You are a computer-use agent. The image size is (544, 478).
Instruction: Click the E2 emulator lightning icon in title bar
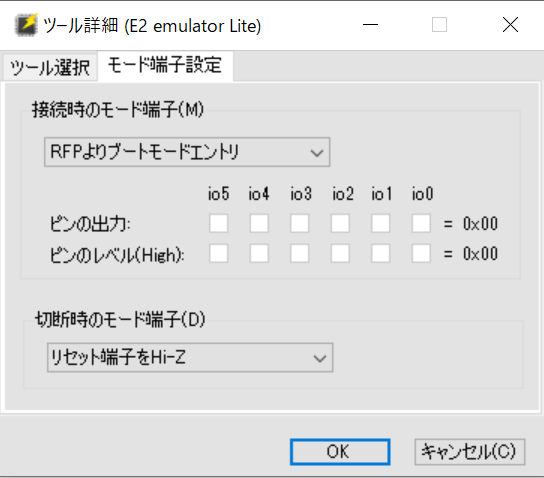tap(26, 25)
